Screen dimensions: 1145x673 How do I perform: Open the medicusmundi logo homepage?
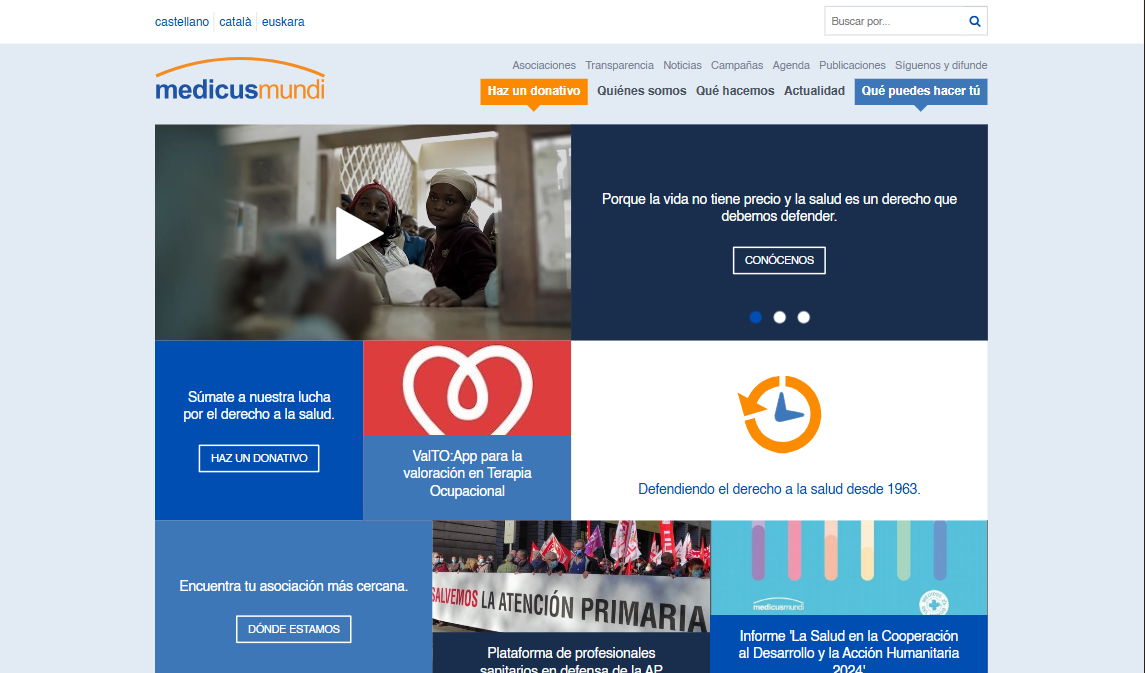pyautogui.click(x=240, y=80)
